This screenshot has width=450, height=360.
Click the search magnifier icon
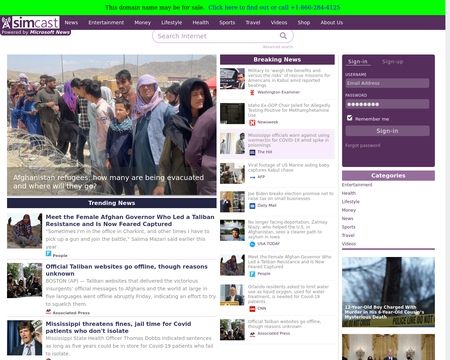(283, 36)
